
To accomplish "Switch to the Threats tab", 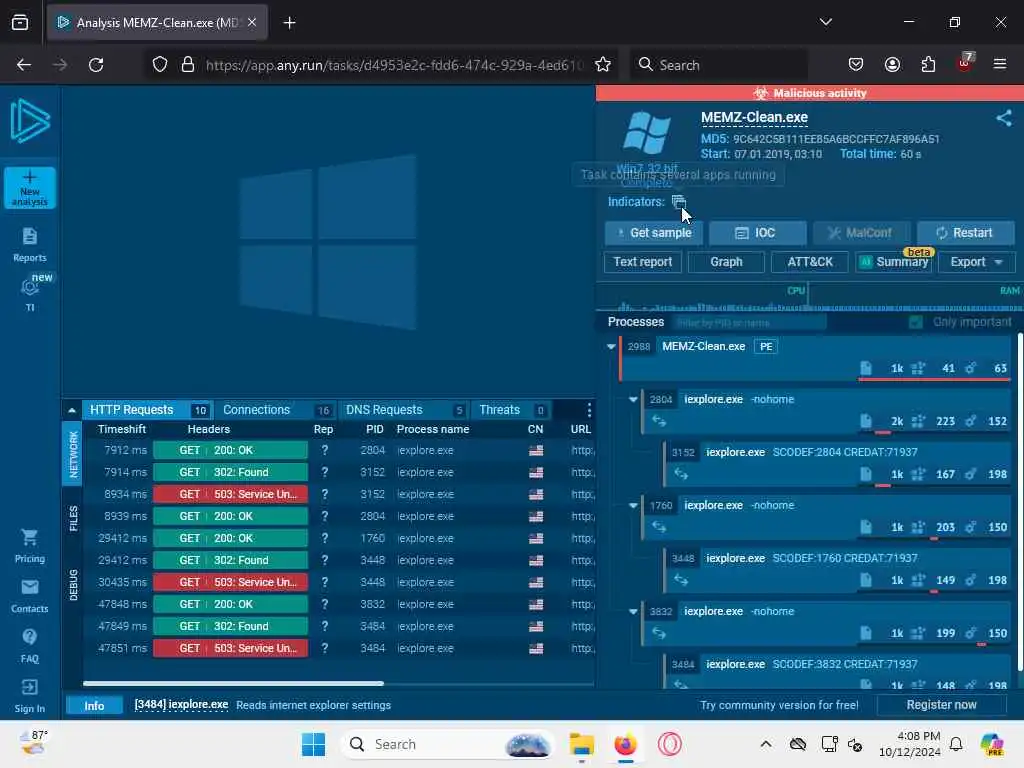I will tap(511, 410).
